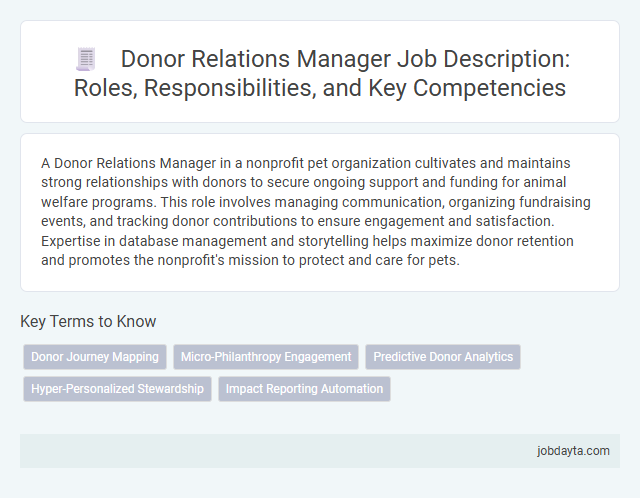Viewport: 640px width, 498px height.
Task: Select the Micro-Philanthropy Engagement tag
Action: [x=266, y=357]
